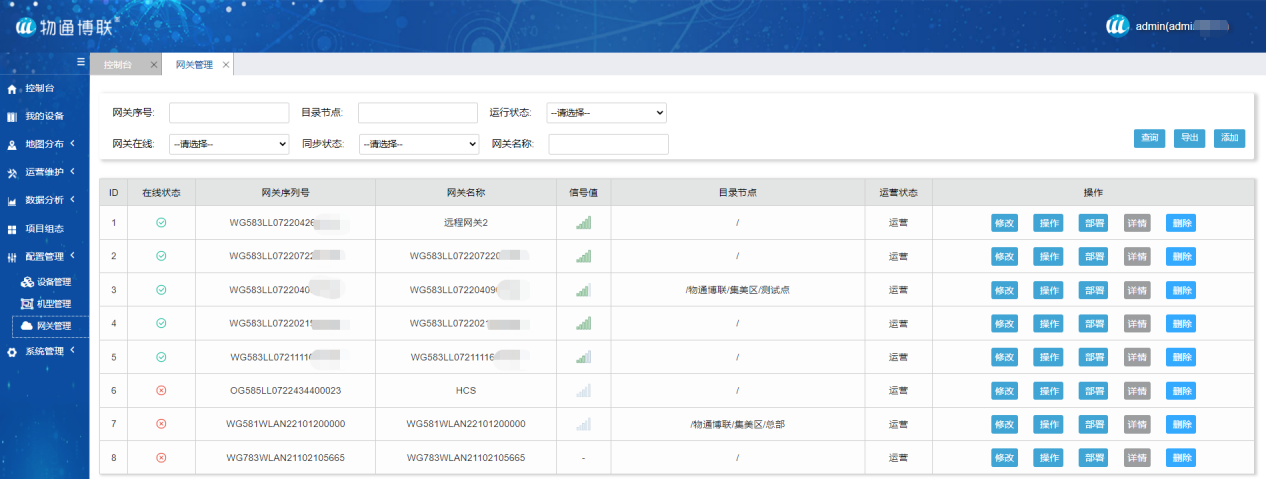Screen dimensions: 1266x479
Task: Click the 添加 button
Action: pyautogui.click(x=1229, y=138)
